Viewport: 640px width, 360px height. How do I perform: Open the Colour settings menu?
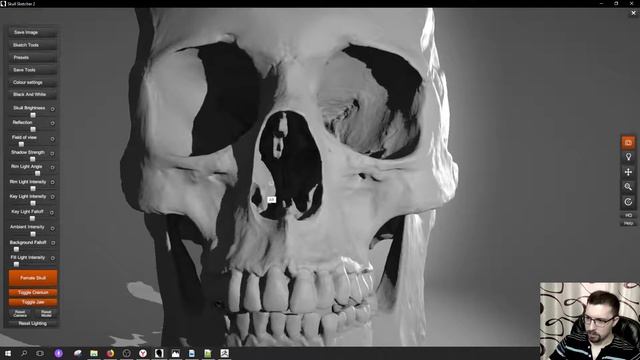[x=33, y=82]
